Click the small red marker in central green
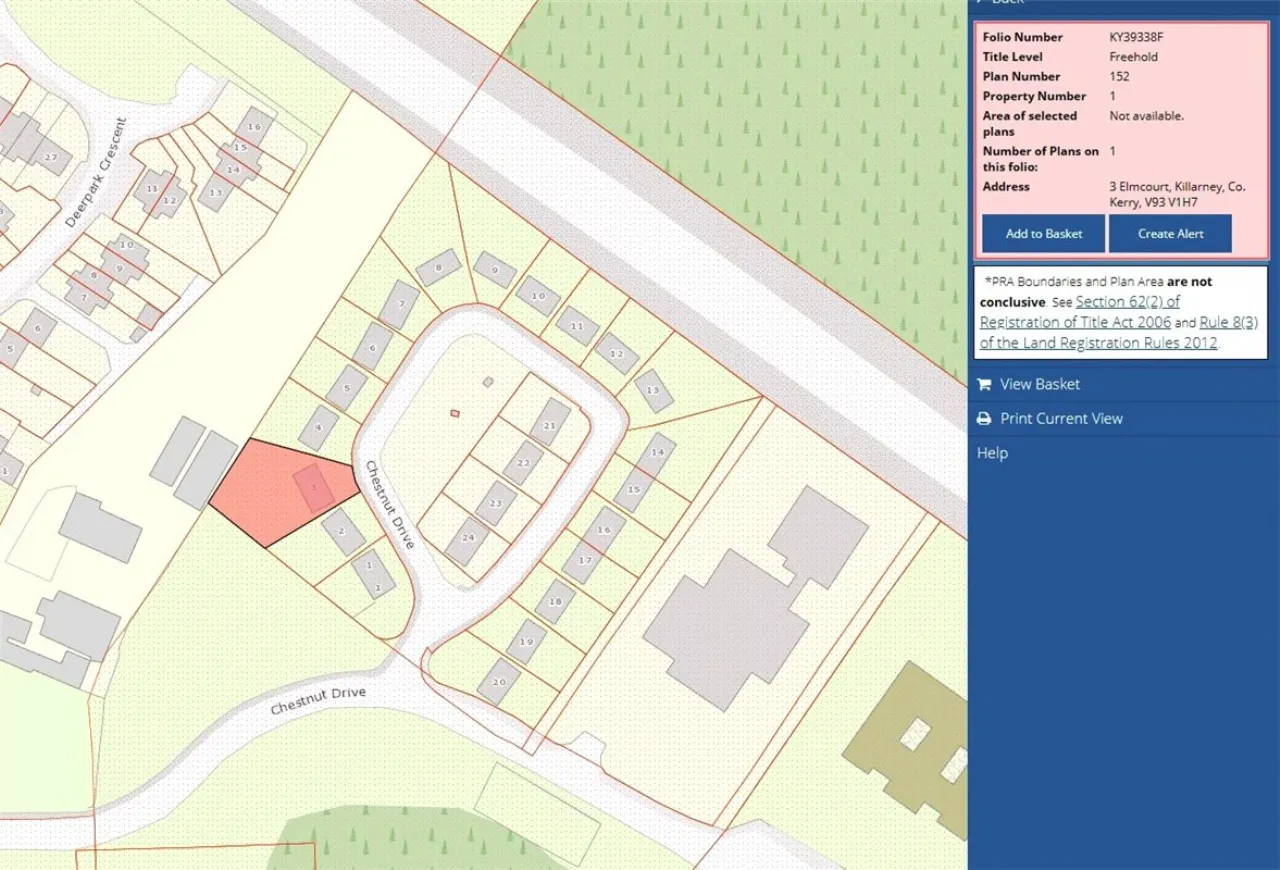The width and height of the screenshot is (1280, 870). coord(455,413)
